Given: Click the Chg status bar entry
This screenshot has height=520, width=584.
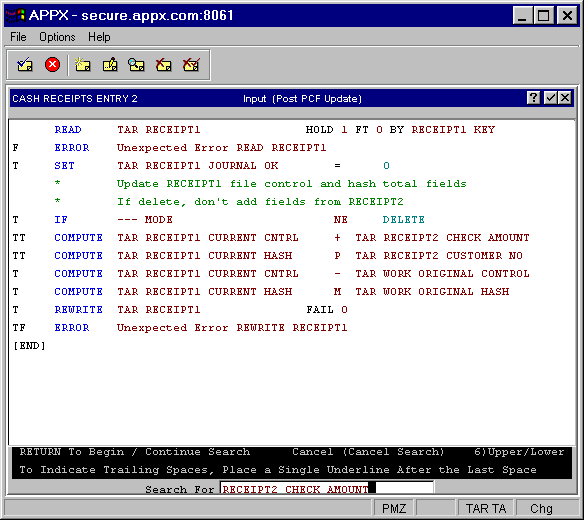Looking at the screenshot, I should tap(541, 508).
